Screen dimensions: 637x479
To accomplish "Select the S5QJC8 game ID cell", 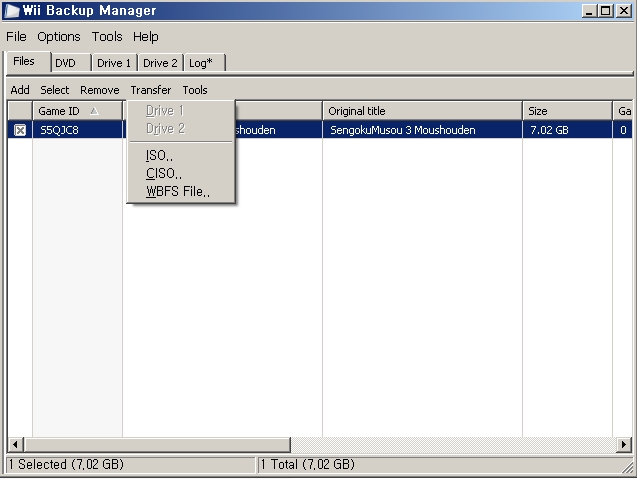I will [x=77, y=130].
